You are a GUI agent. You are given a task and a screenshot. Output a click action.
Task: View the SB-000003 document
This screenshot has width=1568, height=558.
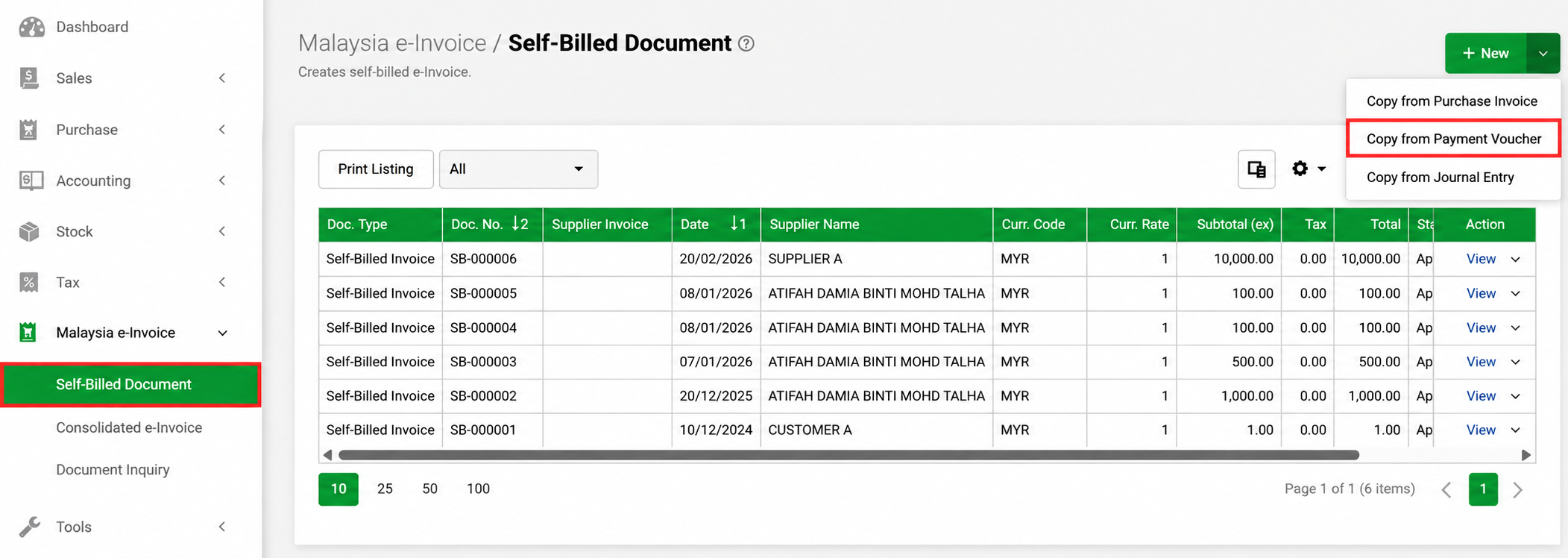tap(1481, 362)
